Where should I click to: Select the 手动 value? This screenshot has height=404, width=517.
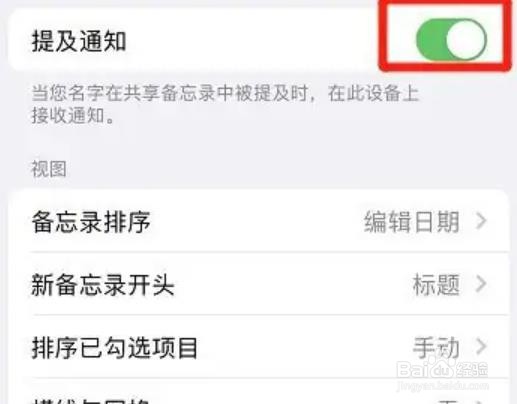pyautogui.click(x=436, y=347)
